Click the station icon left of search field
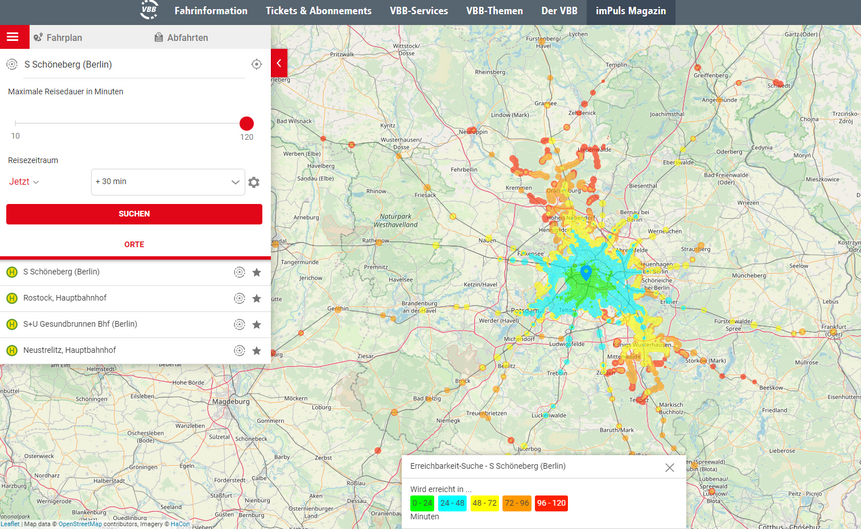 (x=12, y=64)
